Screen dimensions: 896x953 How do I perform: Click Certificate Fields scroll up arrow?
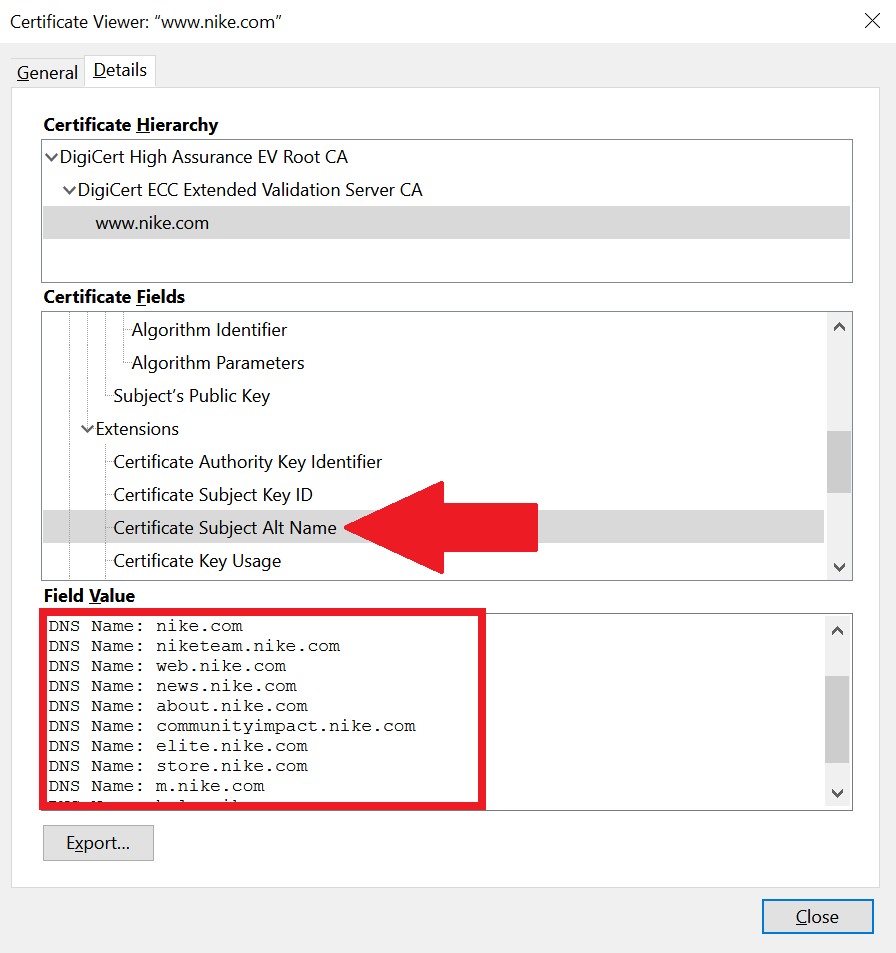point(839,327)
